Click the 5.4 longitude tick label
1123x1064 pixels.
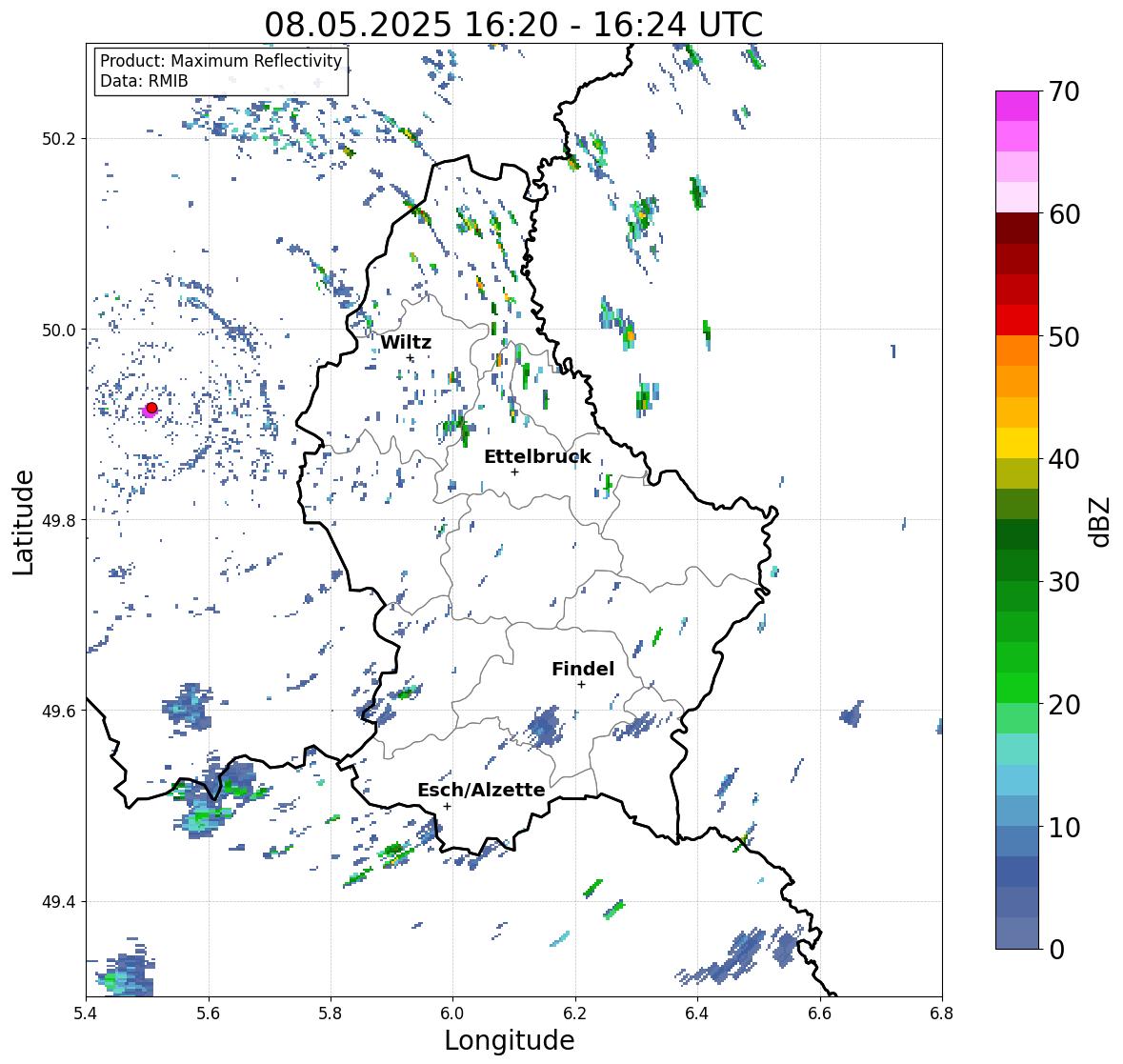click(86, 1014)
